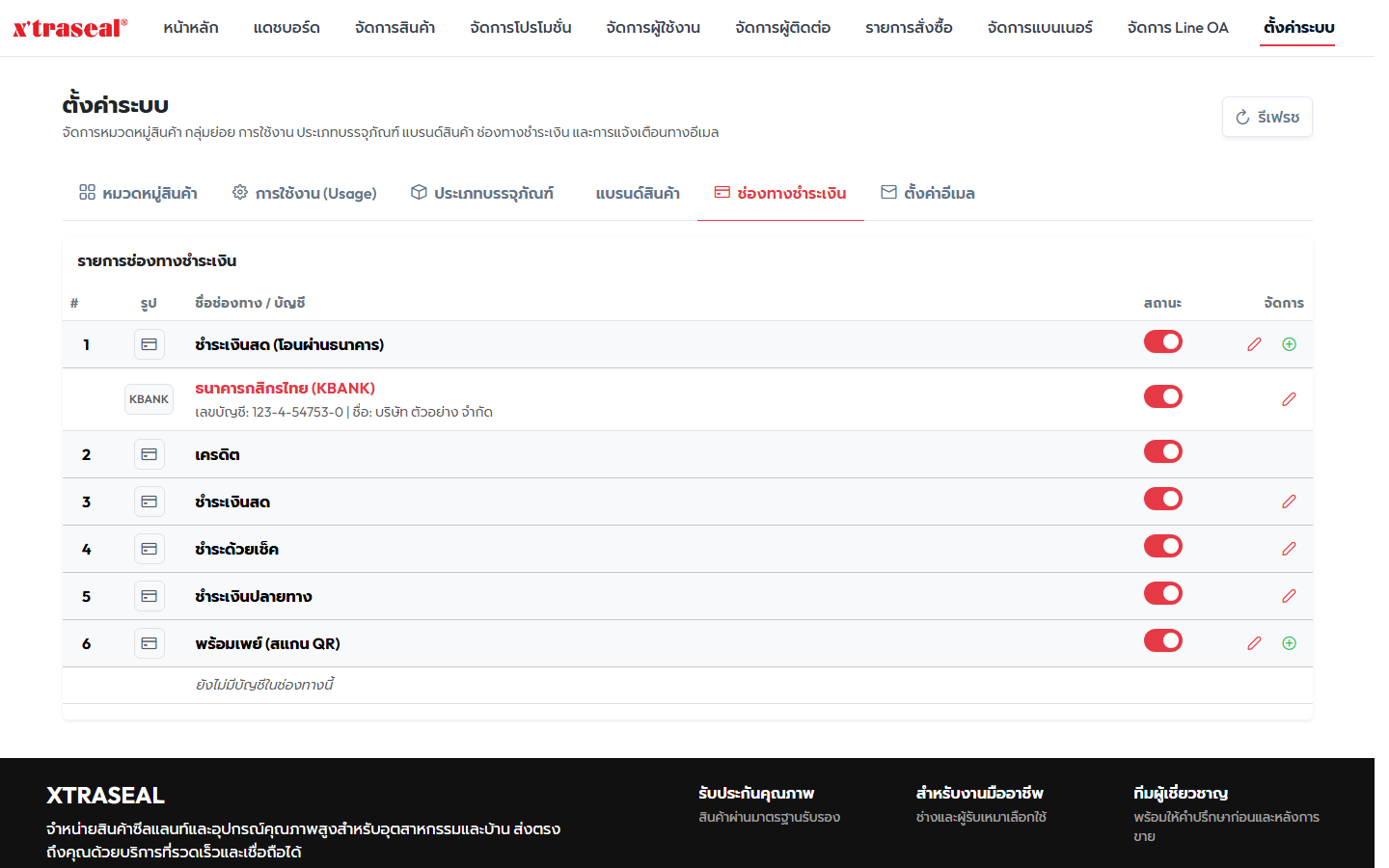Turn off the เครดิต status switch
1389x868 pixels.
click(1163, 451)
